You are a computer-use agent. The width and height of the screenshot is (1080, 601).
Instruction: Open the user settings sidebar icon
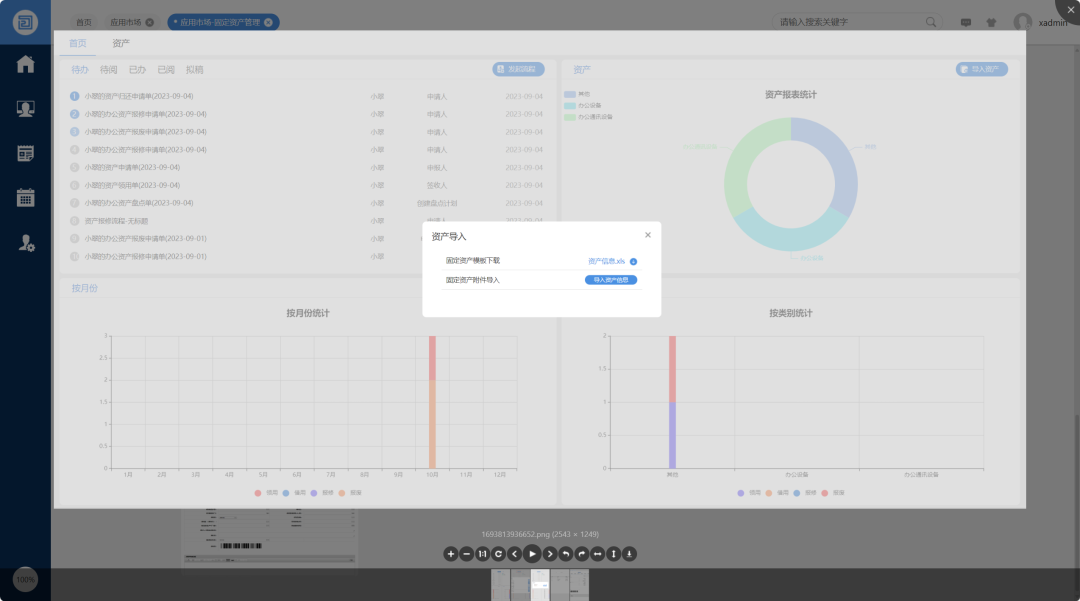(x=26, y=242)
